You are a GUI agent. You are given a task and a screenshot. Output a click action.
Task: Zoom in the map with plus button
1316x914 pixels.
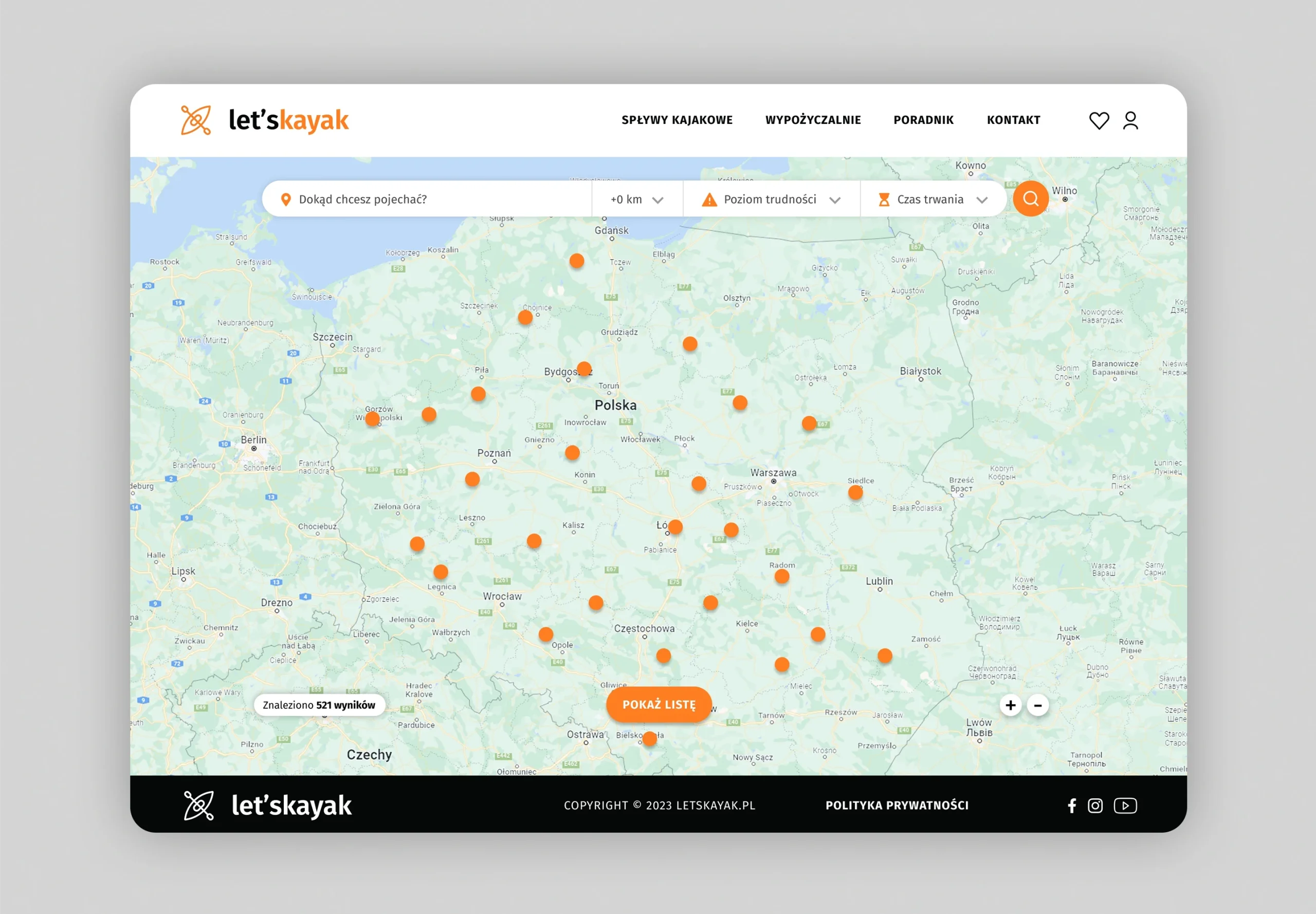pos(1010,705)
